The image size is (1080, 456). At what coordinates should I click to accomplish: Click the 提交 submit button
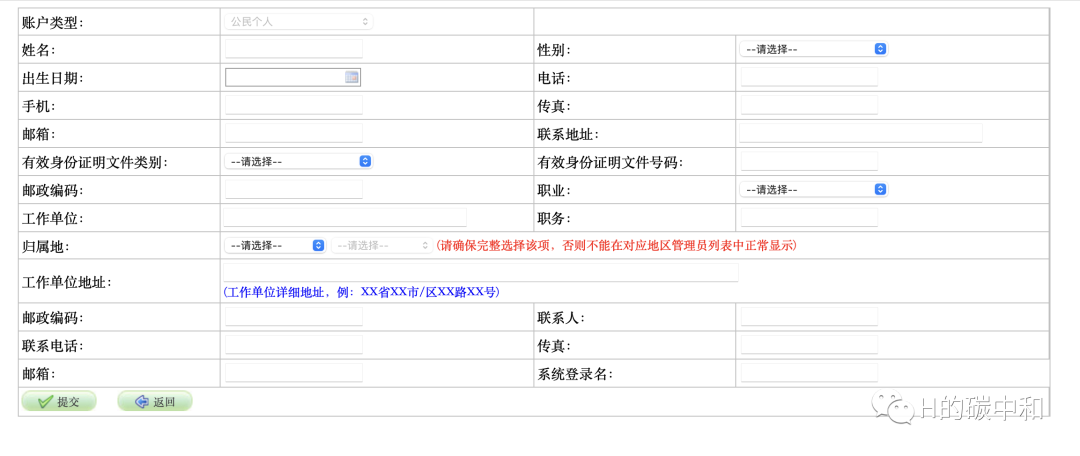pyautogui.click(x=59, y=402)
